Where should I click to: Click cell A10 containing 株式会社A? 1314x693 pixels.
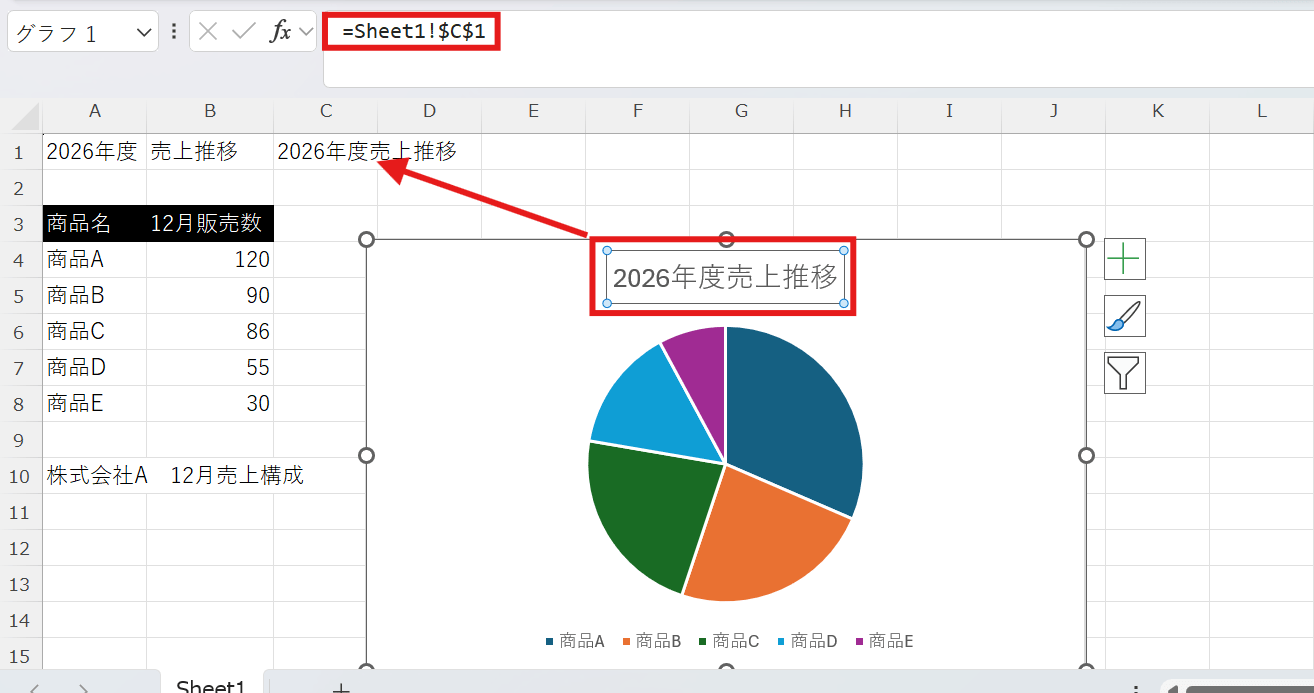[95, 476]
